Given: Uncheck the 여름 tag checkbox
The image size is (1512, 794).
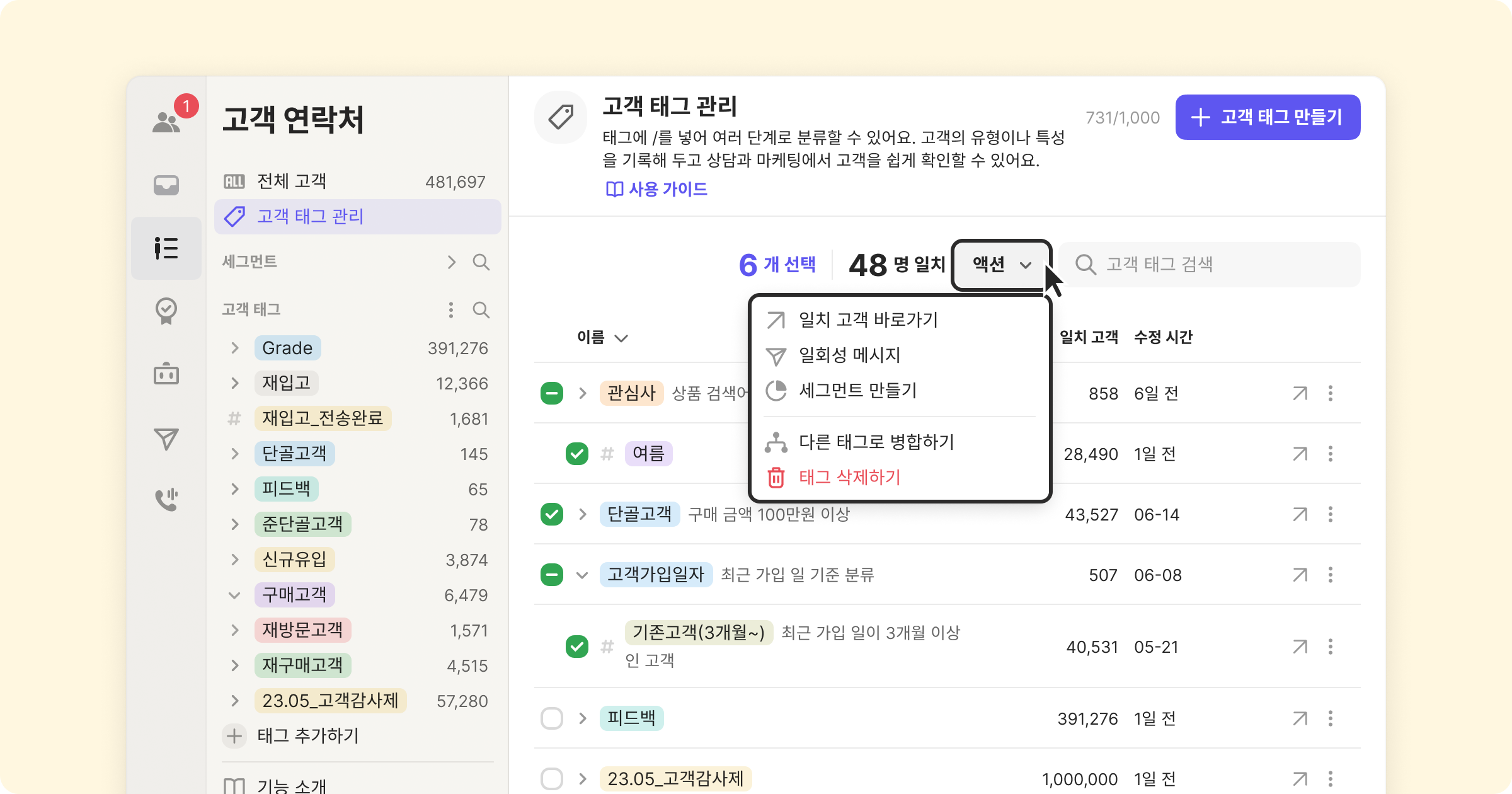Looking at the screenshot, I should coord(576,454).
